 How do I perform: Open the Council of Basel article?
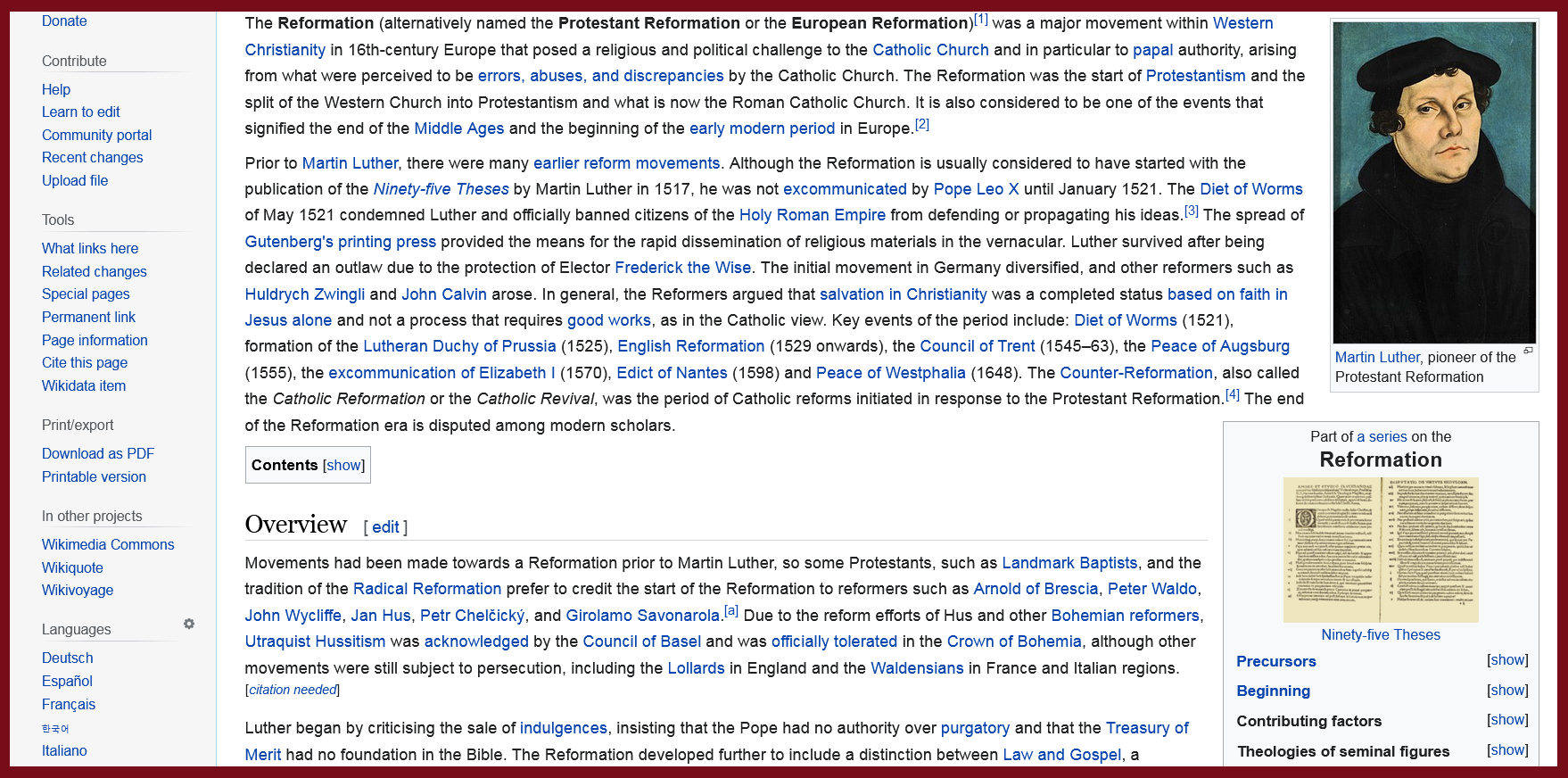click(x=642, y=641)
